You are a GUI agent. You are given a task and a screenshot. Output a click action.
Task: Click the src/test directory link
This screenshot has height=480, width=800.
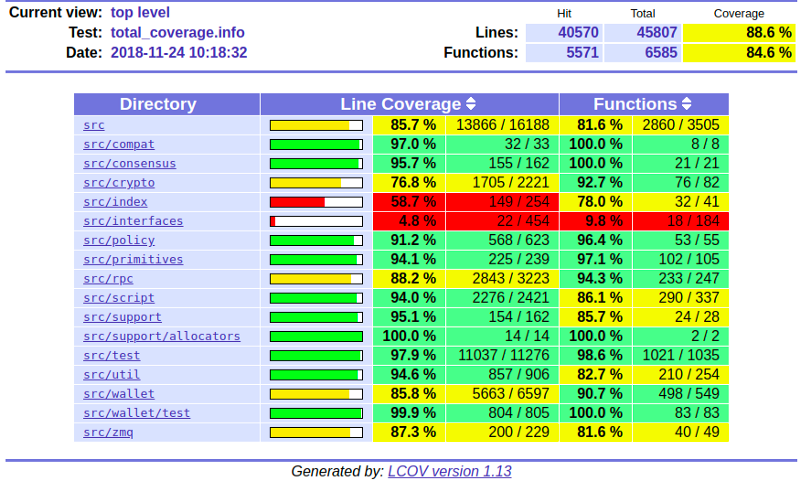112,355
